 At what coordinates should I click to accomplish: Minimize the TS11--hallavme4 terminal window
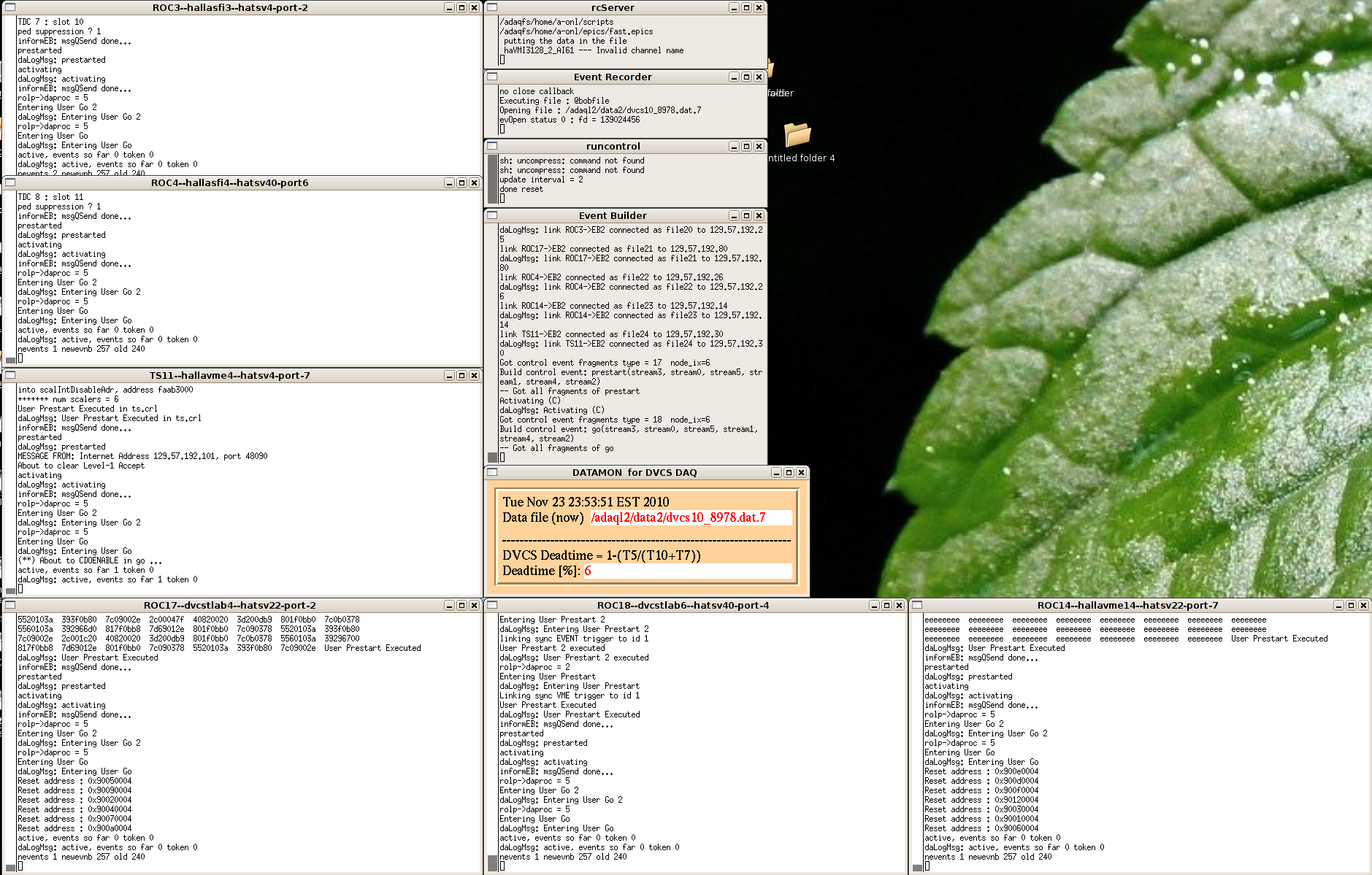(x=449, y=375)
